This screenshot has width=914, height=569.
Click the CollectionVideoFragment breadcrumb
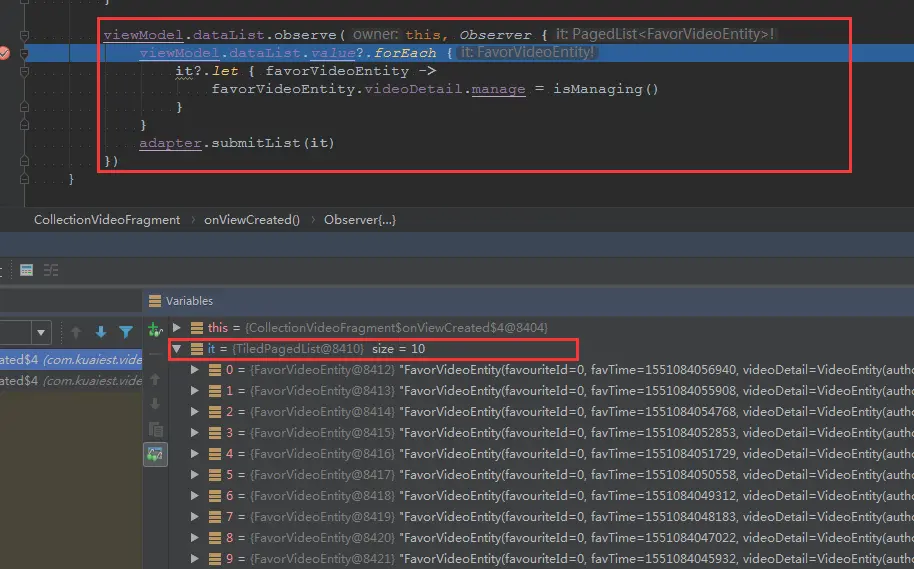[x=107, y=220]
